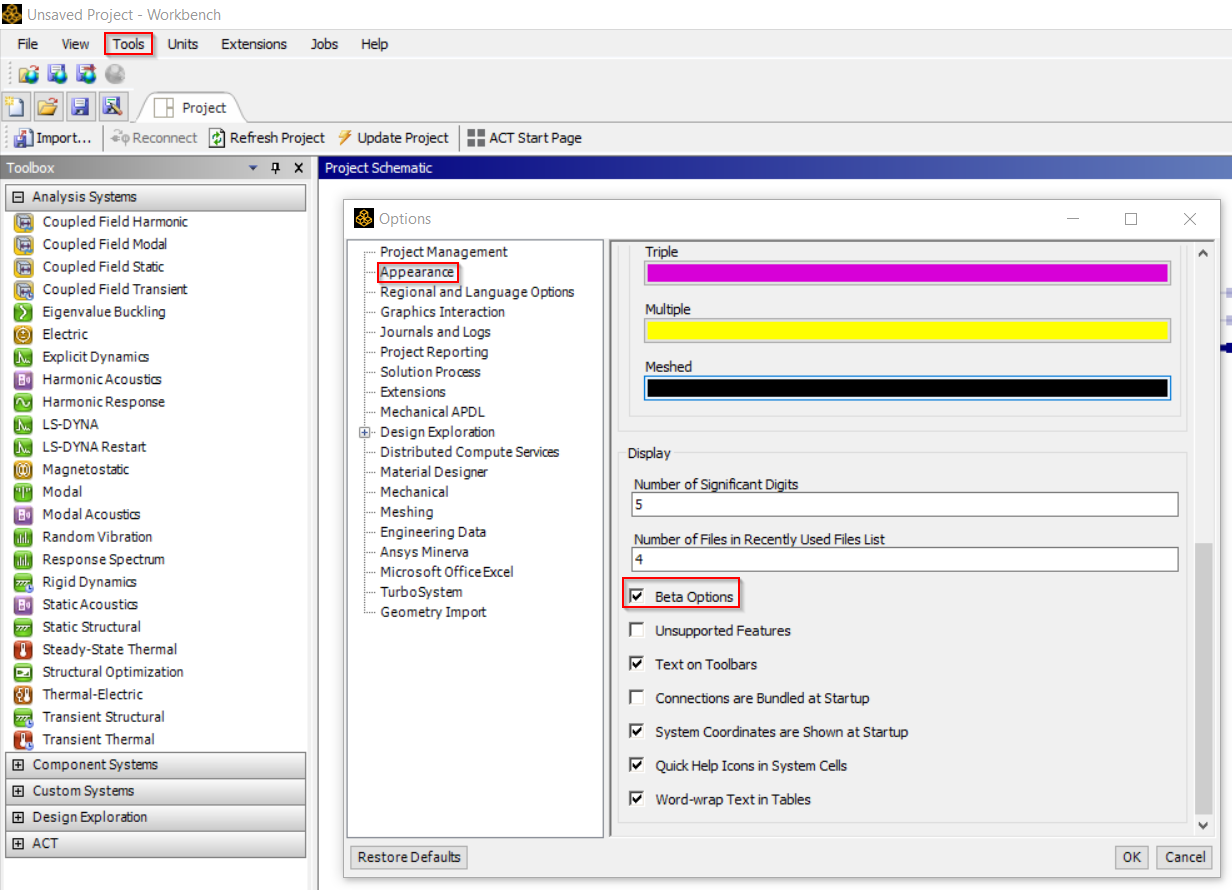Click Cancel in the Options dialog

pyautogui.click(x=1185, y=857)
